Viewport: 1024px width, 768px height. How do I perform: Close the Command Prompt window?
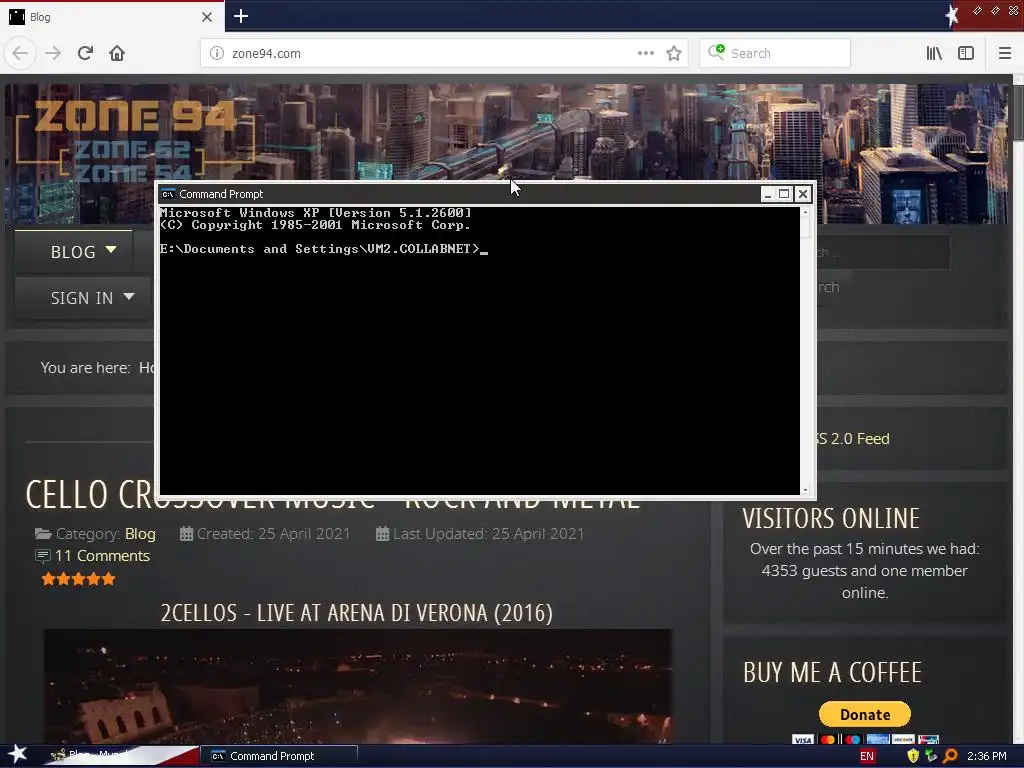click(803, 194)
